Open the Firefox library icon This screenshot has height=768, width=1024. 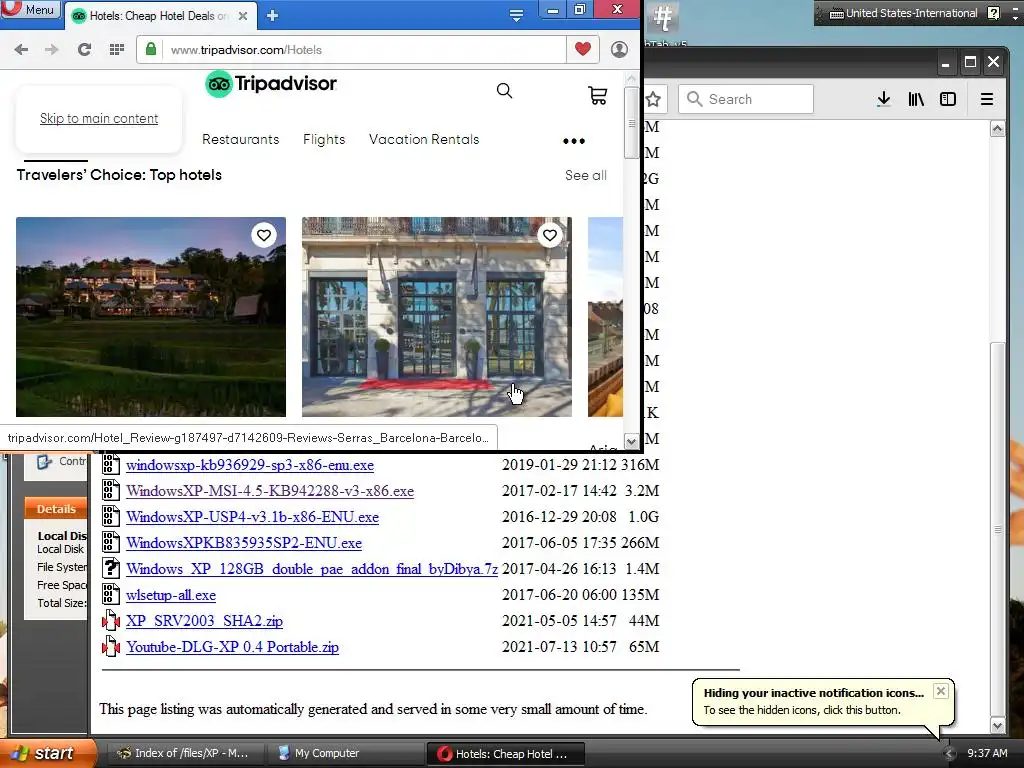[916, 99]
